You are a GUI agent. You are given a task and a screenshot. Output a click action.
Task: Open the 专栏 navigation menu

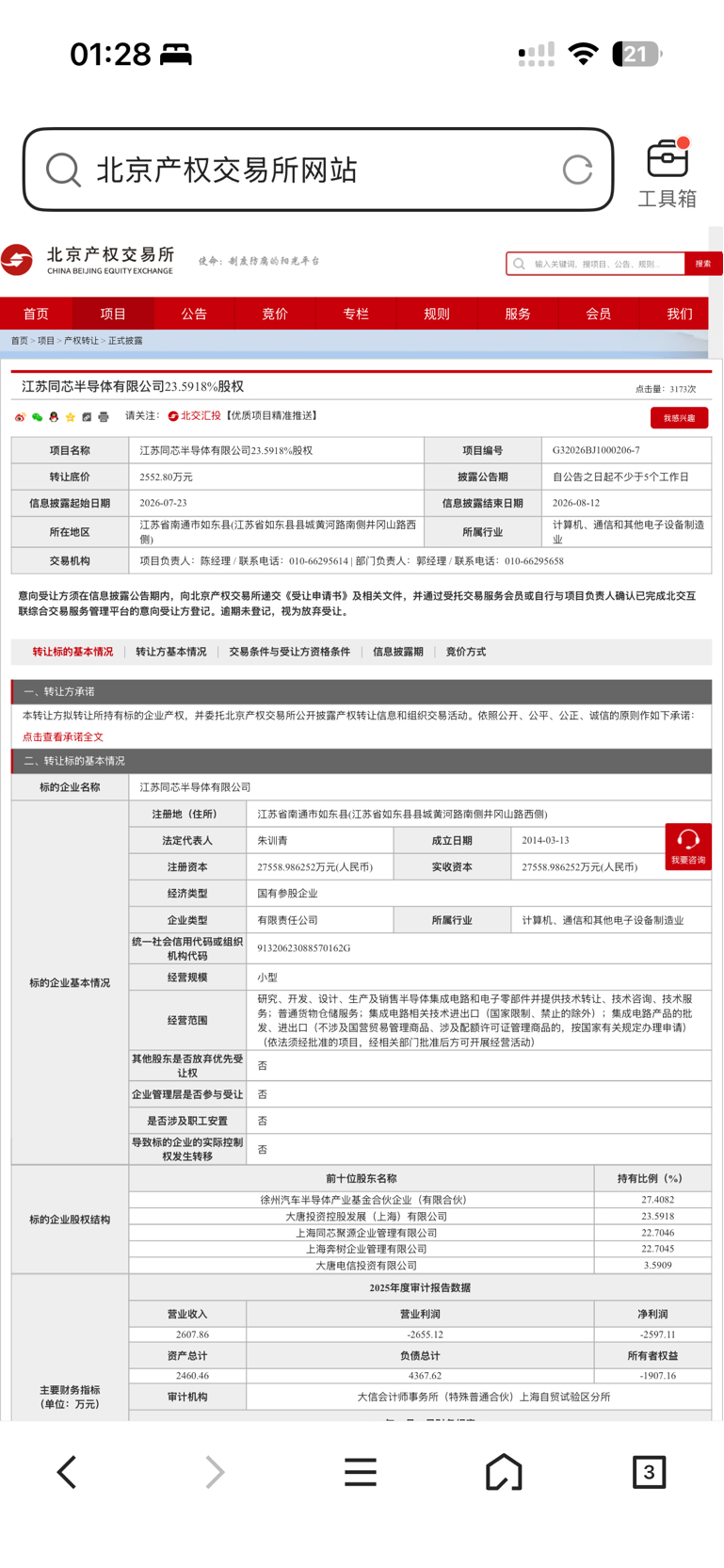356,314
